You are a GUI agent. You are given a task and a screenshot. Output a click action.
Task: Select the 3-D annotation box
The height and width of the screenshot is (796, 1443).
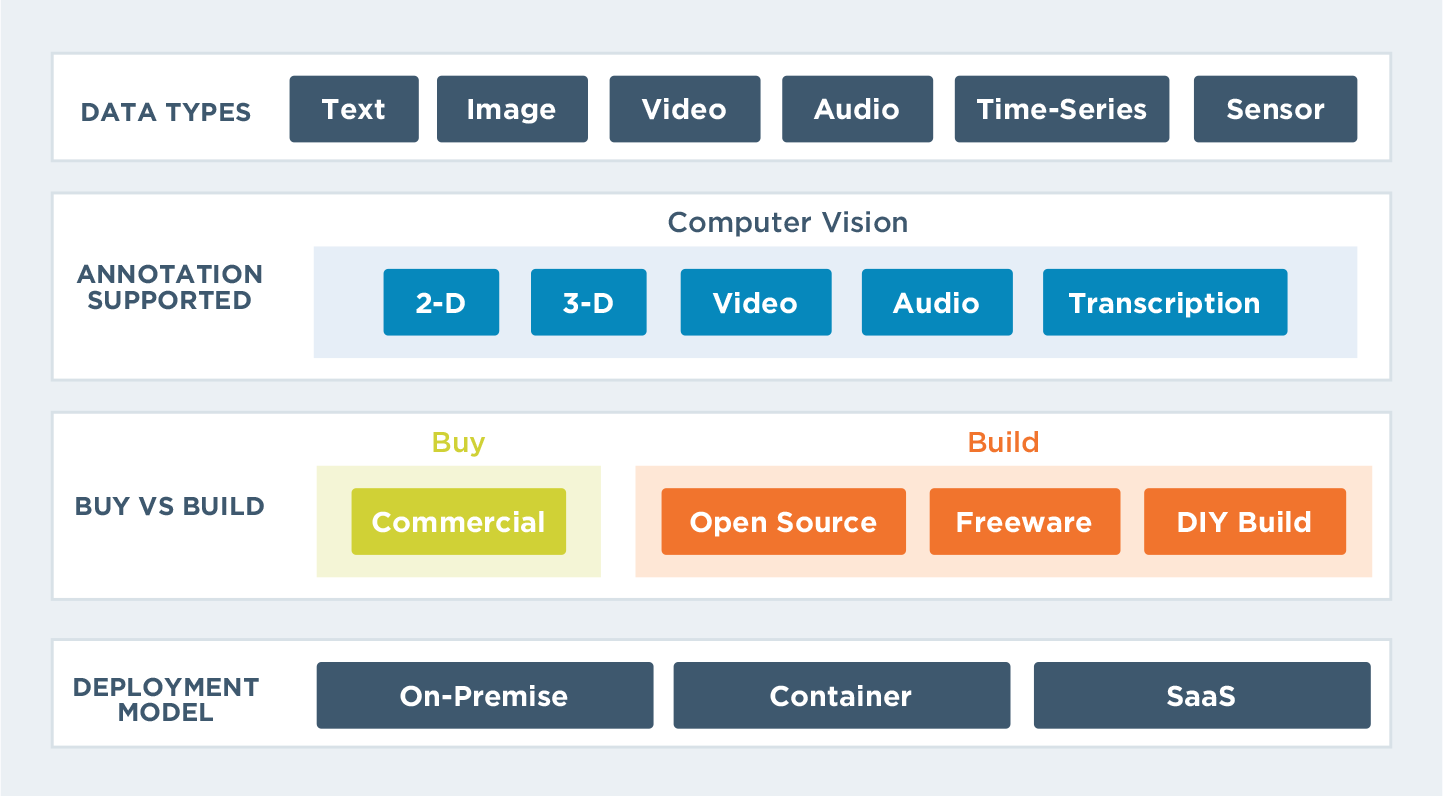click(589, 302)
